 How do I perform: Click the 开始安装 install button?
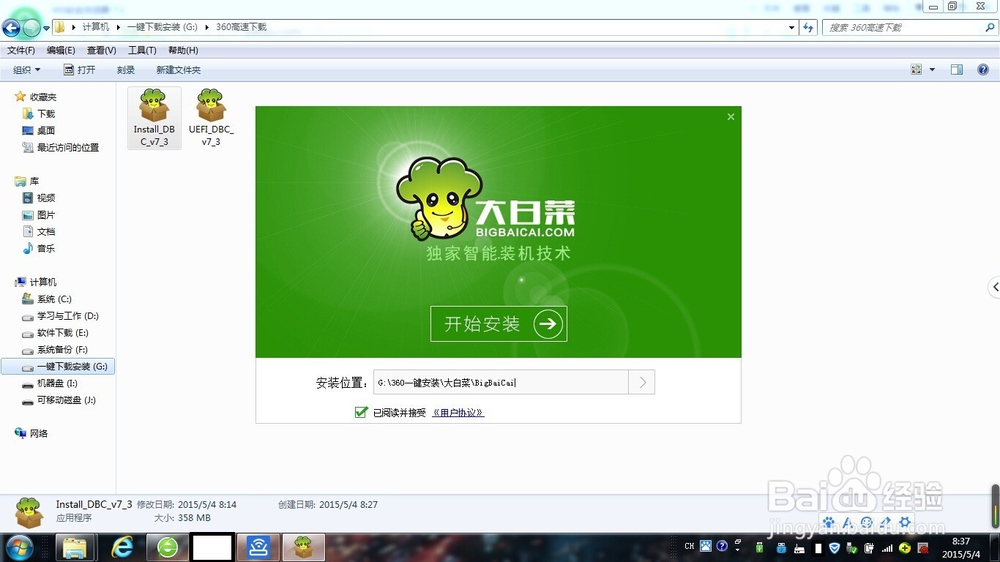click(499, 324)
